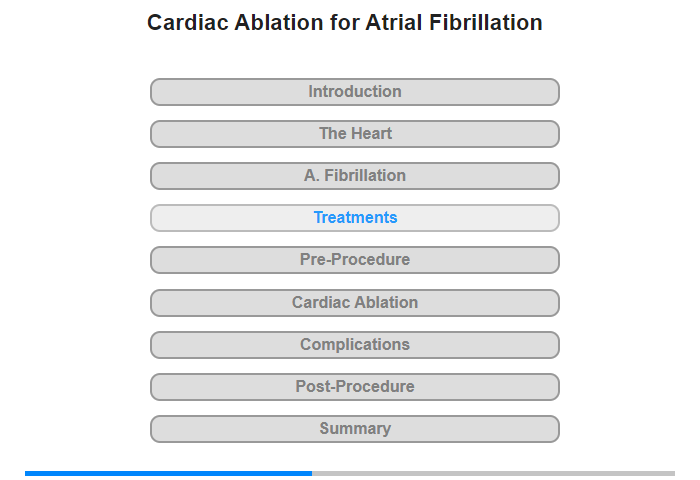Select the A. Fibrillation menu item

(354, 176)
